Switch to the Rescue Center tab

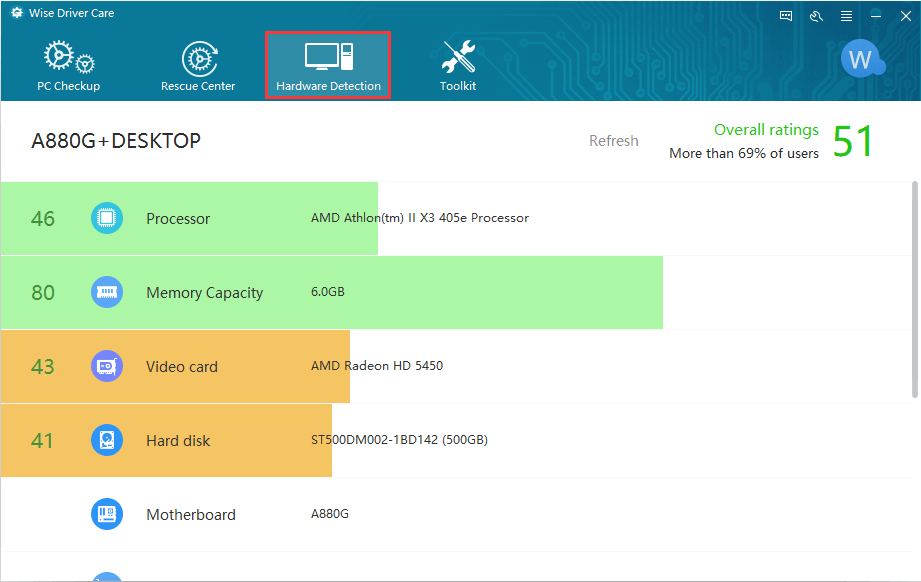pyautogui.click(x=198, y=66)
